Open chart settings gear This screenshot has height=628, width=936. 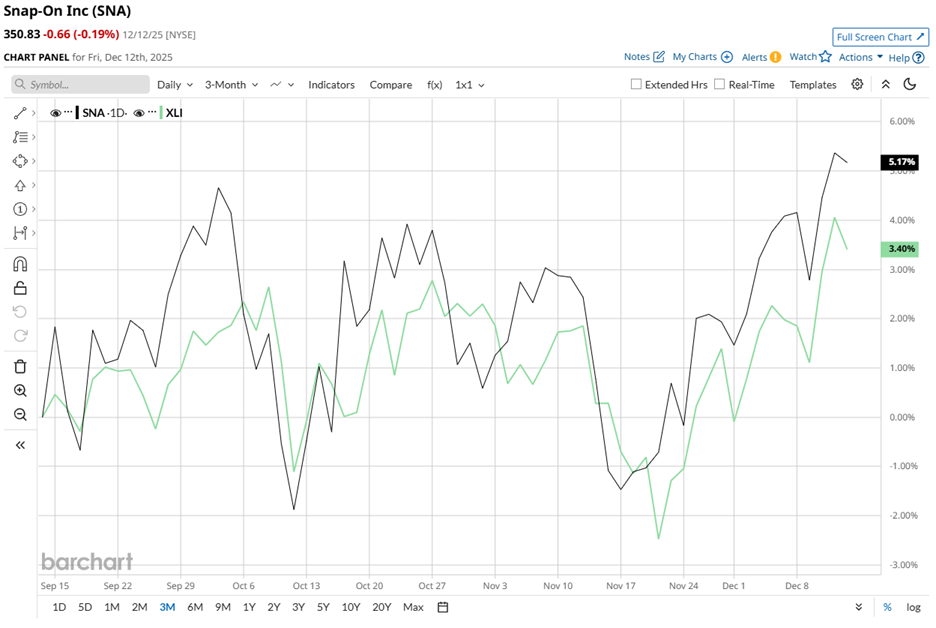[x=857, y=84]
